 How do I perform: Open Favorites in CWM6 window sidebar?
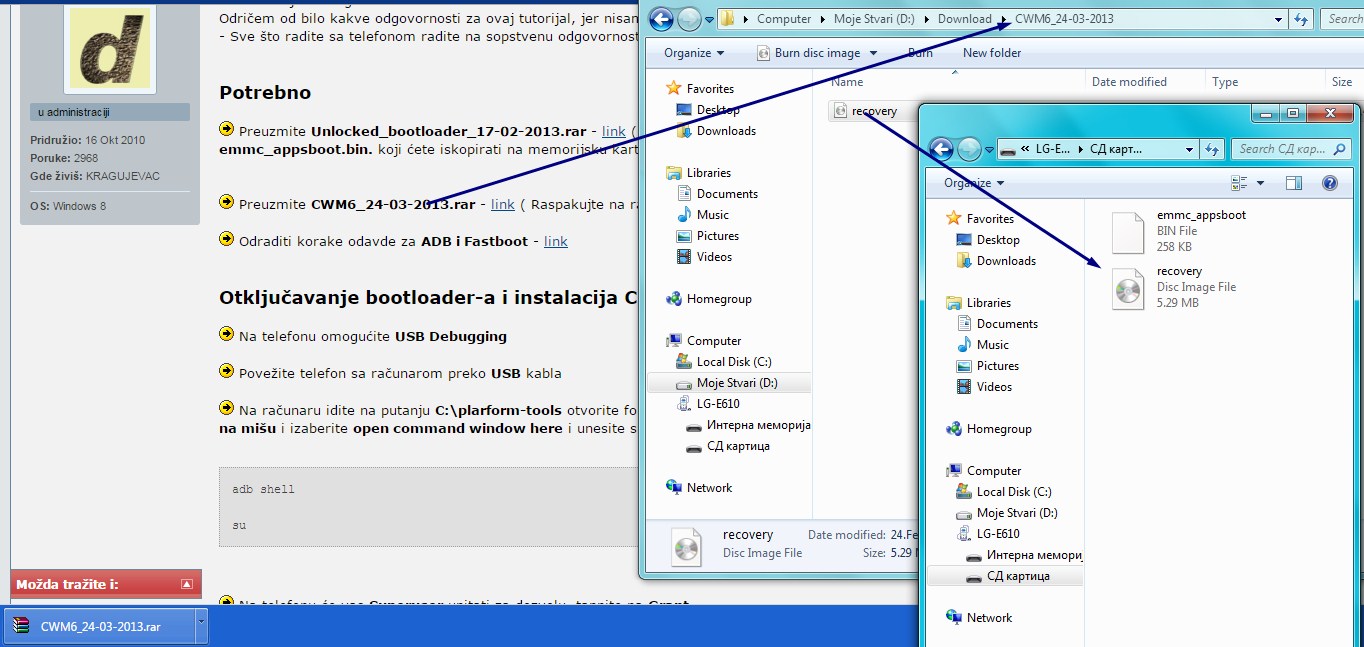coord(709,89)
